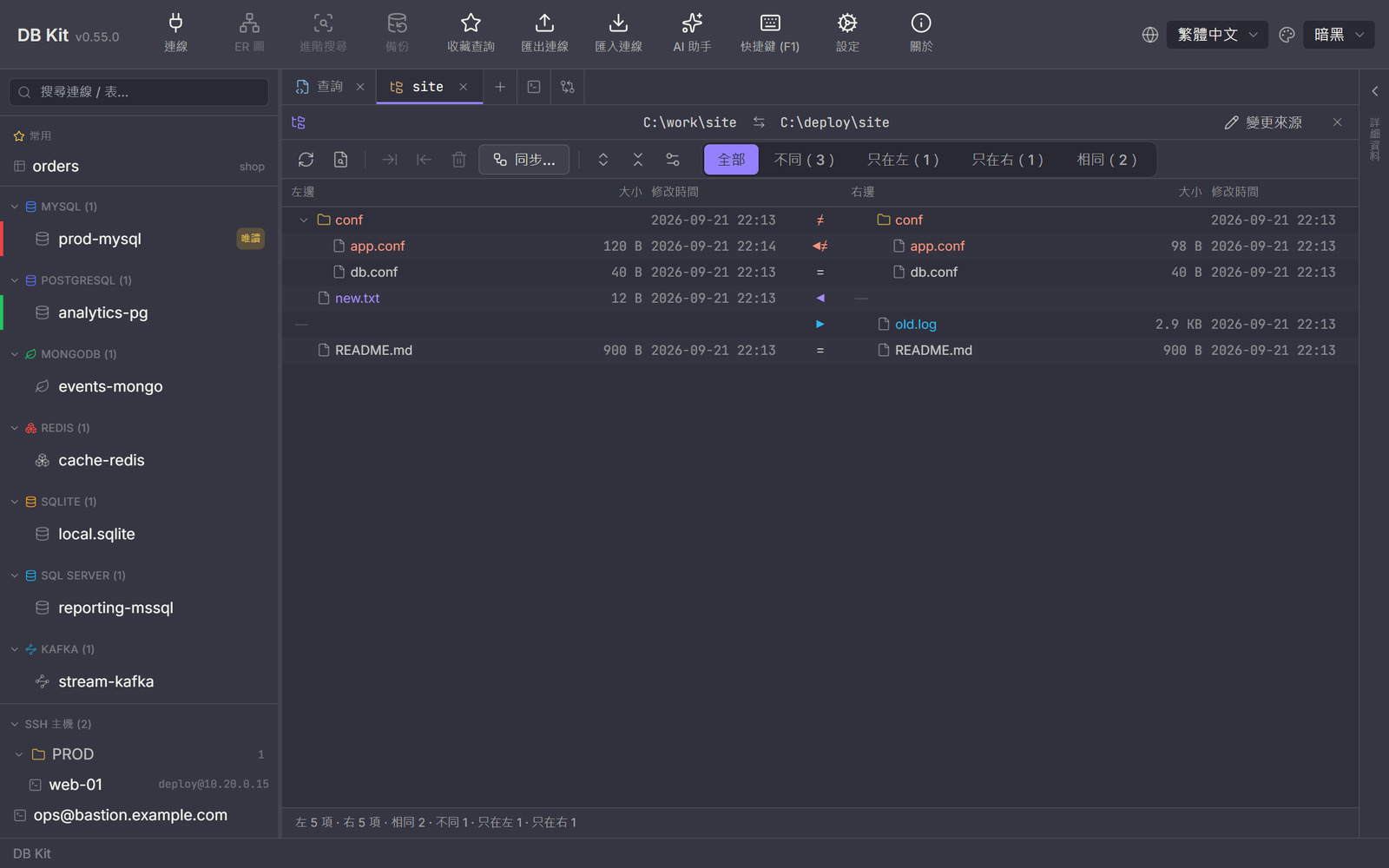Open the prod-mysql connection
Viewport: 1389px width, 868px height.
[139, 239]
